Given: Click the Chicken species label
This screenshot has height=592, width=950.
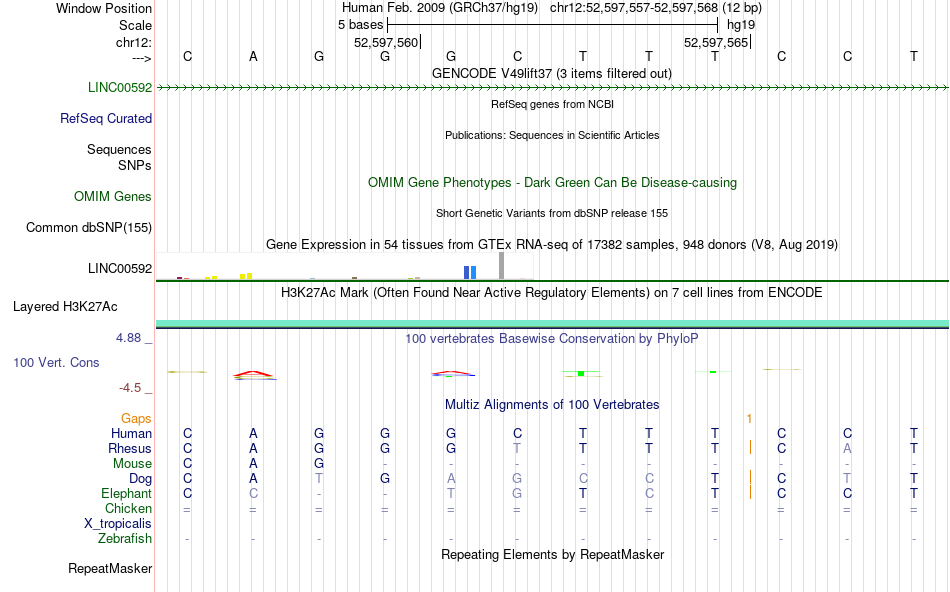Looking at the screenshot, I should pos(128,508).
